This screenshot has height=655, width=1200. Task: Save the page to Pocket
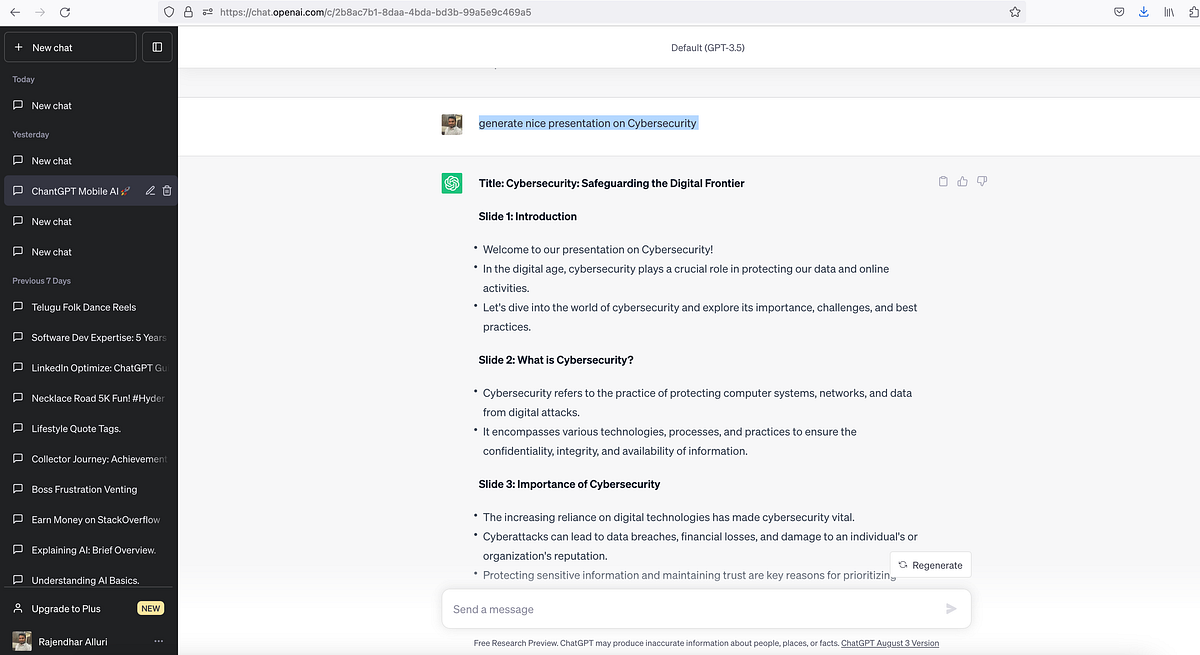tap(1119, 12)
